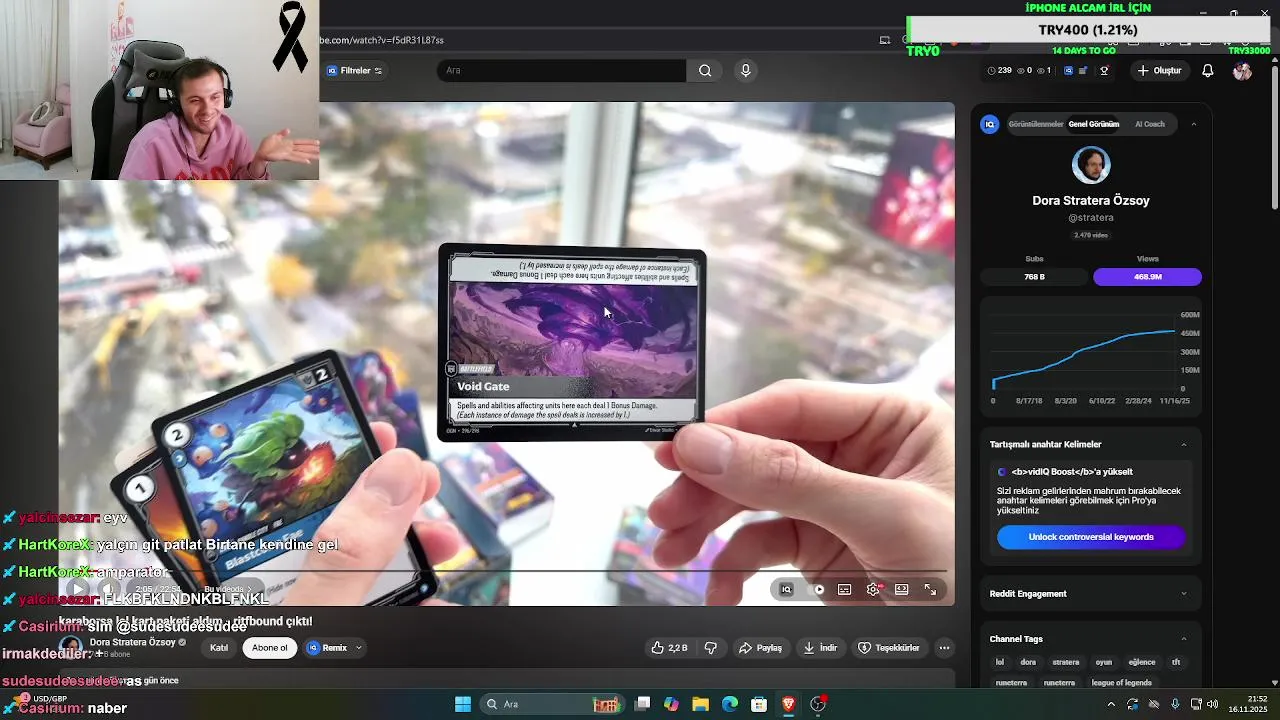Open File Explorer from taskbar
1280x720 pixels.
pyautogui.click(x=700, y=704)
